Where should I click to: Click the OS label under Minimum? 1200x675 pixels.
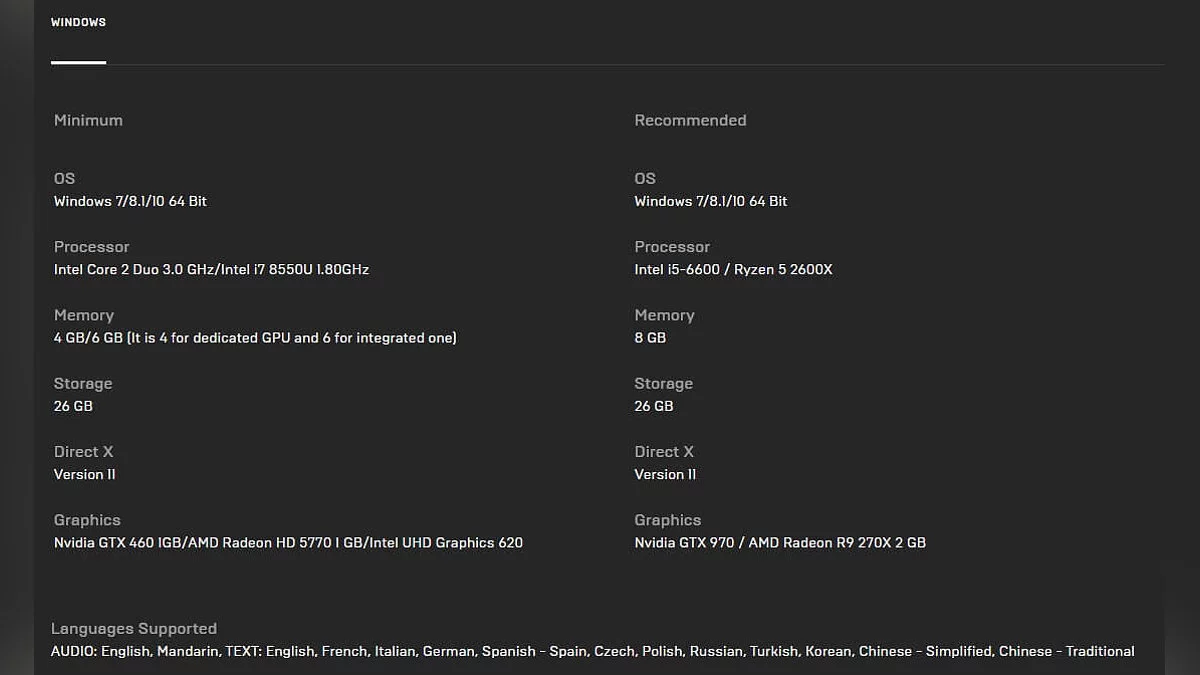click(x=64, y=178)
